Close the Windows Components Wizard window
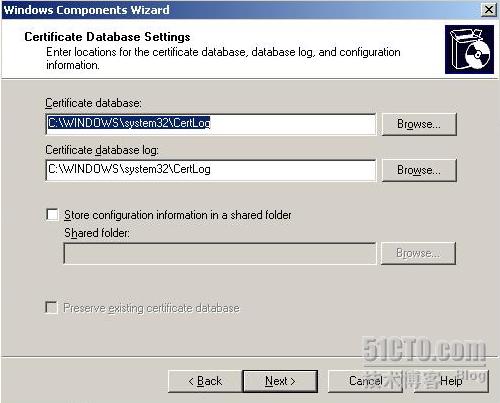Screen dimensions: 500x403 point(489,9)
